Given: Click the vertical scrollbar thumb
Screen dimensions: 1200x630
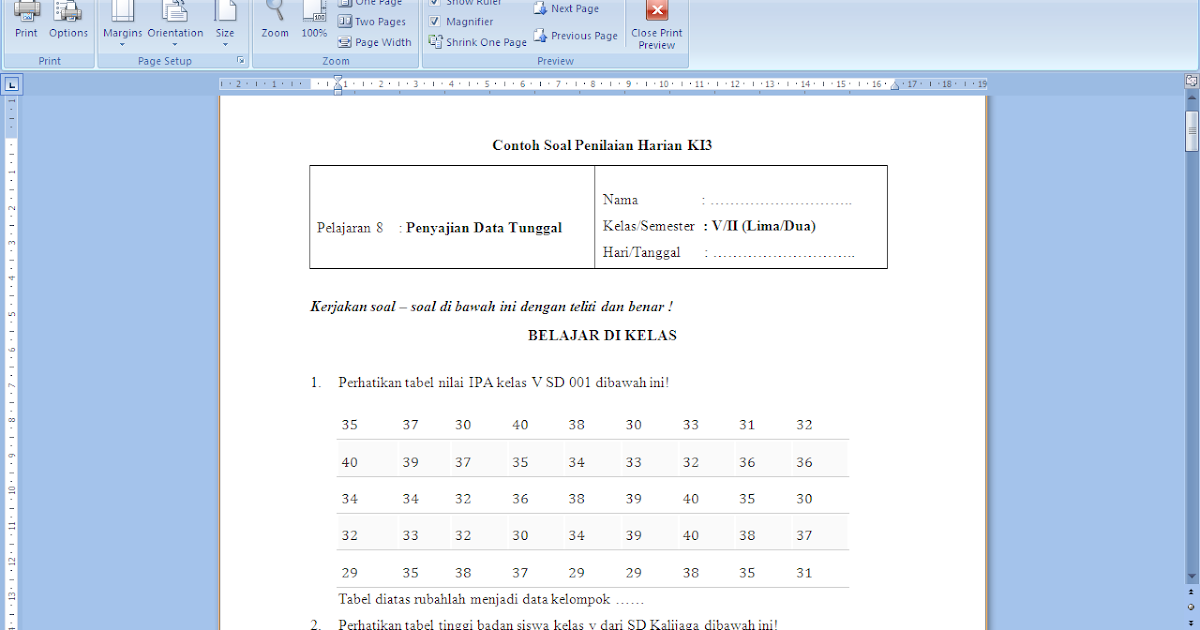Looking at the screenshot, I should (x=1191, y=131).
